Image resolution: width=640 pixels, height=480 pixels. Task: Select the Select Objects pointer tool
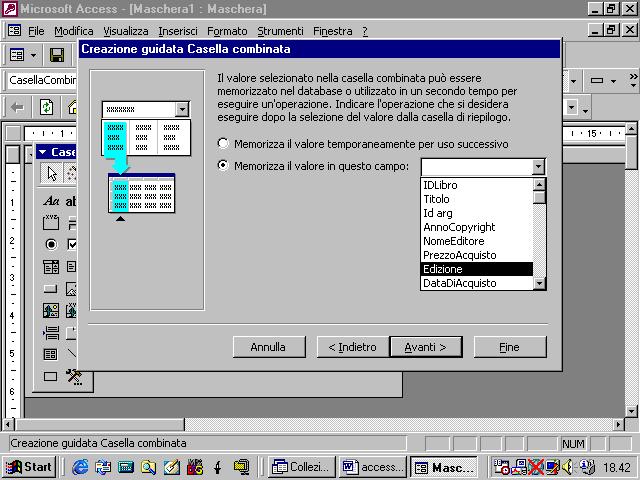pos(51,173)
